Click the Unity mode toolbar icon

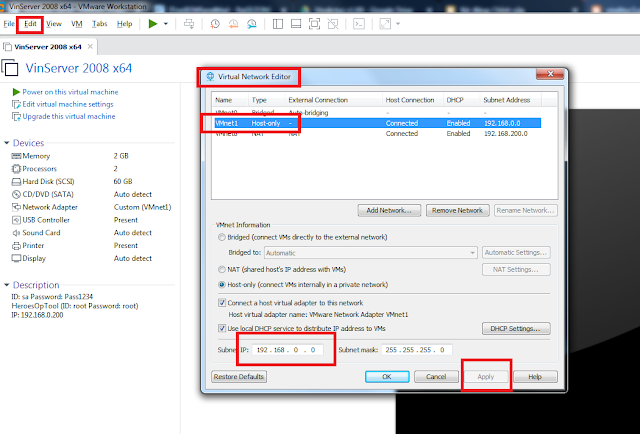[x=333, y=24]
